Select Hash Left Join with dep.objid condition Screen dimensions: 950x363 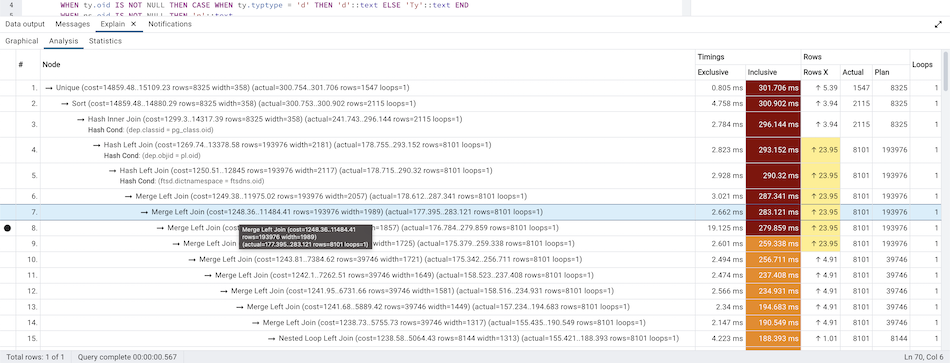tap(367, 150)
